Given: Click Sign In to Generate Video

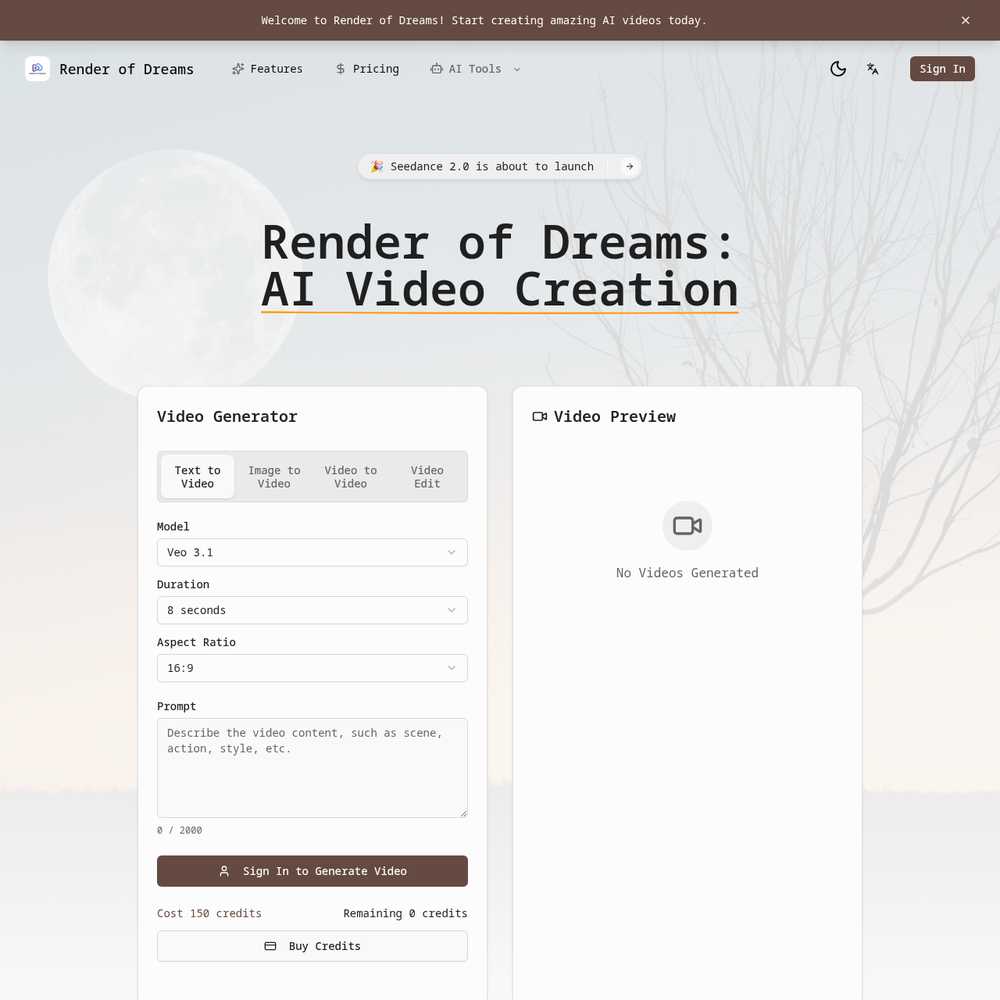Looking at the screenshot, I should (312, 871).
